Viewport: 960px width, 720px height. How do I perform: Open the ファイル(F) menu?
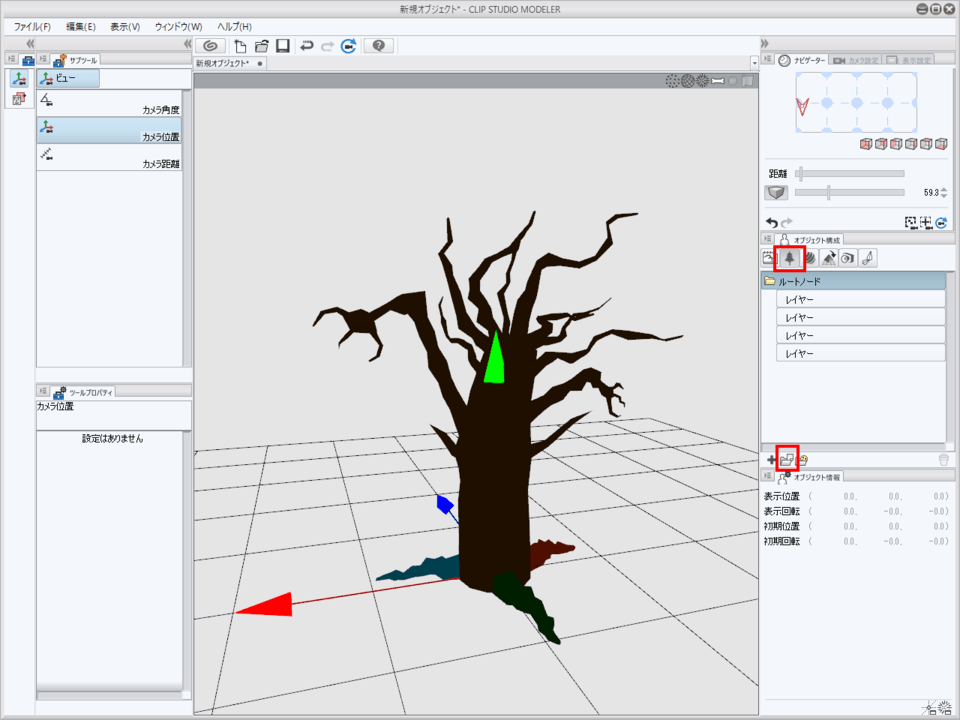(x=32, y=27)
